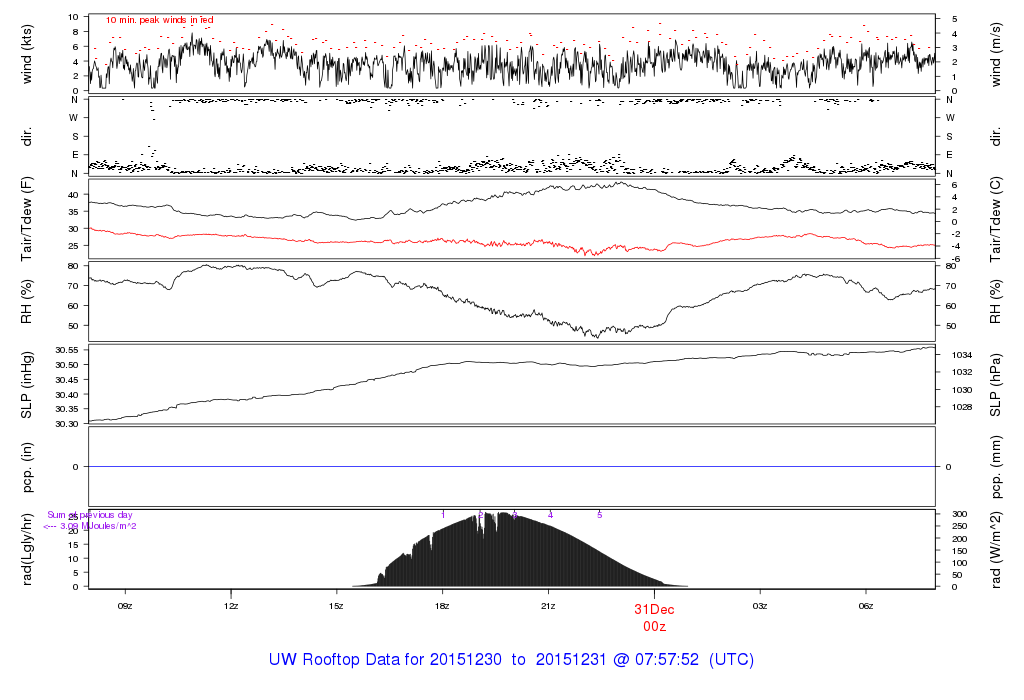The height and width of the screenshot is (700, 1024).
Task: Click the 'UW Rooftop Data' title caption
Action: click(x=511, y=660)
